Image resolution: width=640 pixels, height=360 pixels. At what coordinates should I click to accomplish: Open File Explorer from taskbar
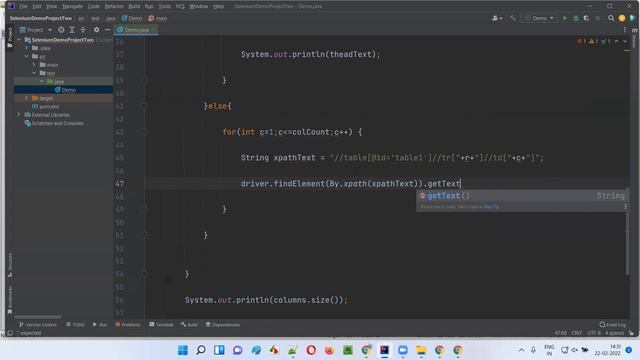coord(421,350)
